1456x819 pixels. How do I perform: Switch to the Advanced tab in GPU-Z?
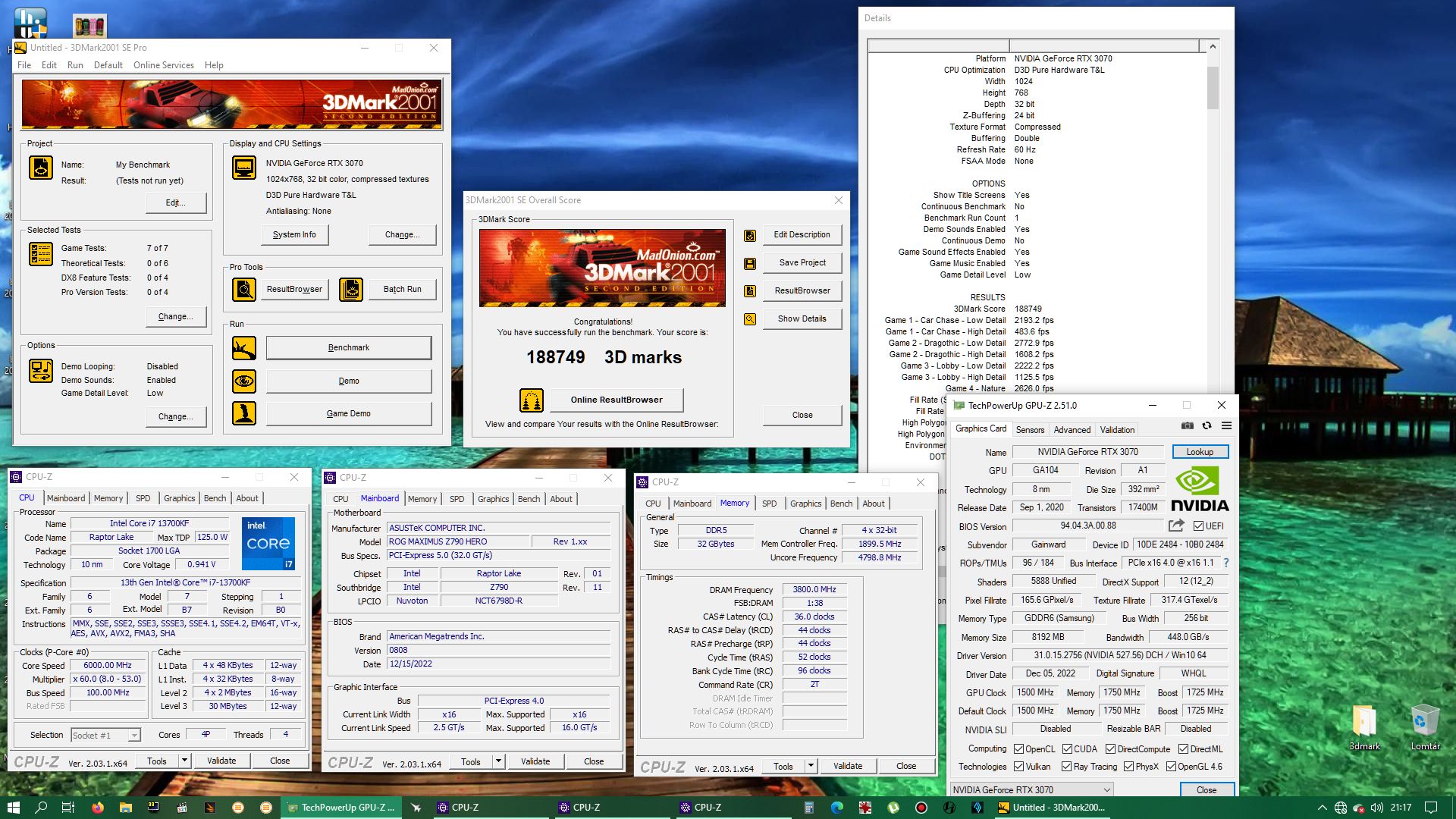pos(1072,429)
